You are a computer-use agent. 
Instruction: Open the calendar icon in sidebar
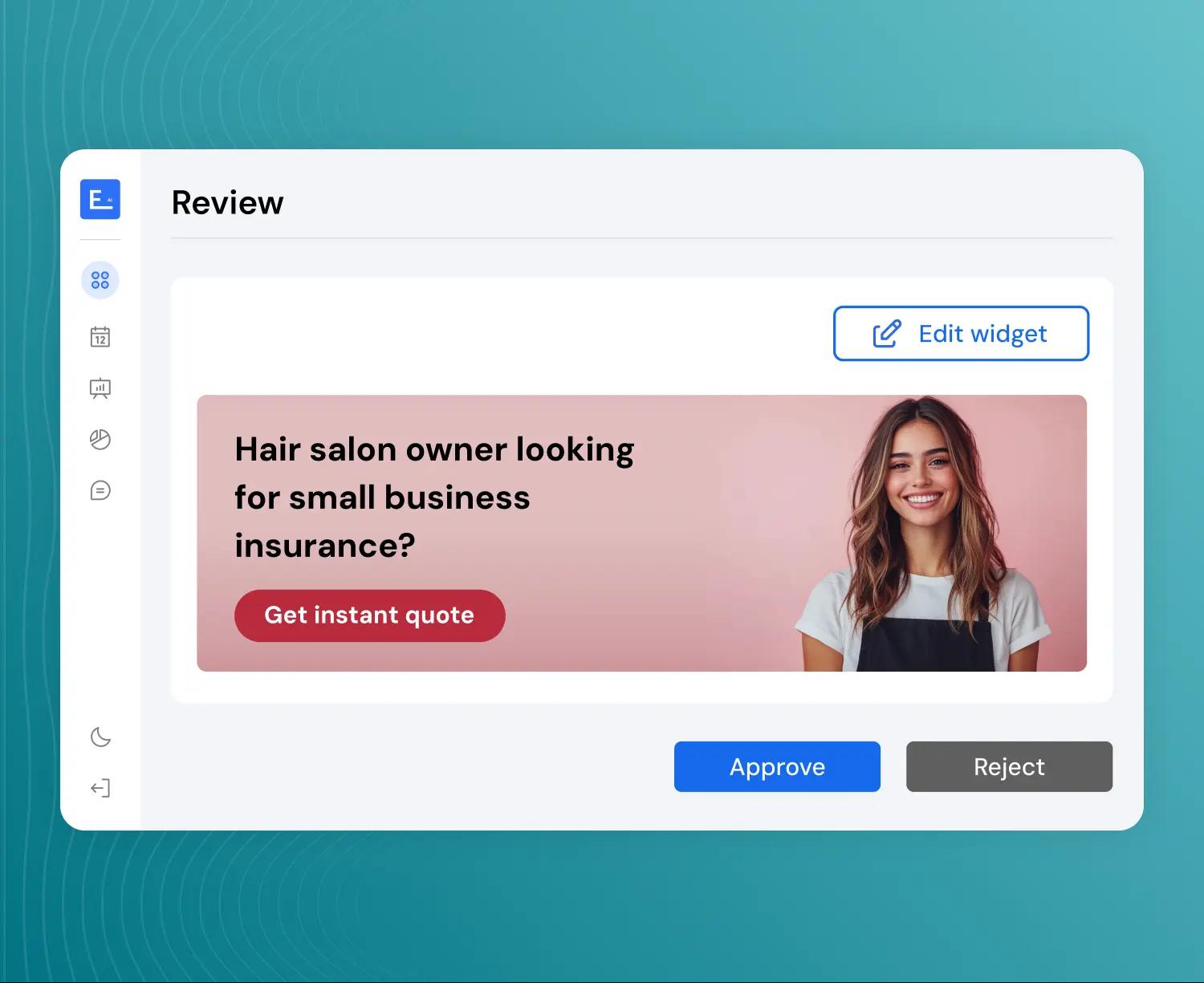tap(100, 337)
